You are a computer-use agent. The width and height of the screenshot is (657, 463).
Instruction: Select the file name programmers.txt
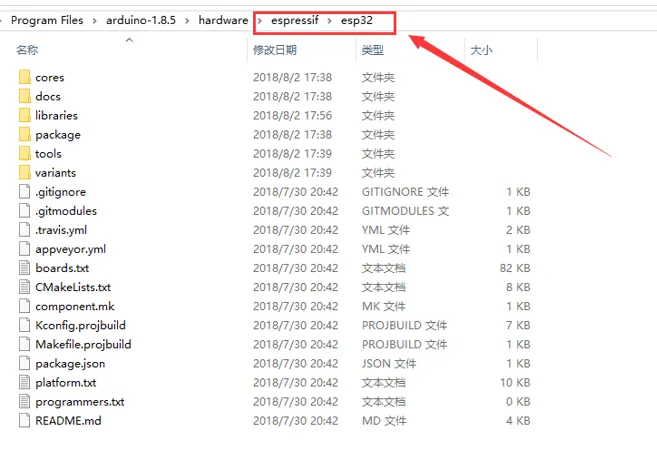click(80, 401)
